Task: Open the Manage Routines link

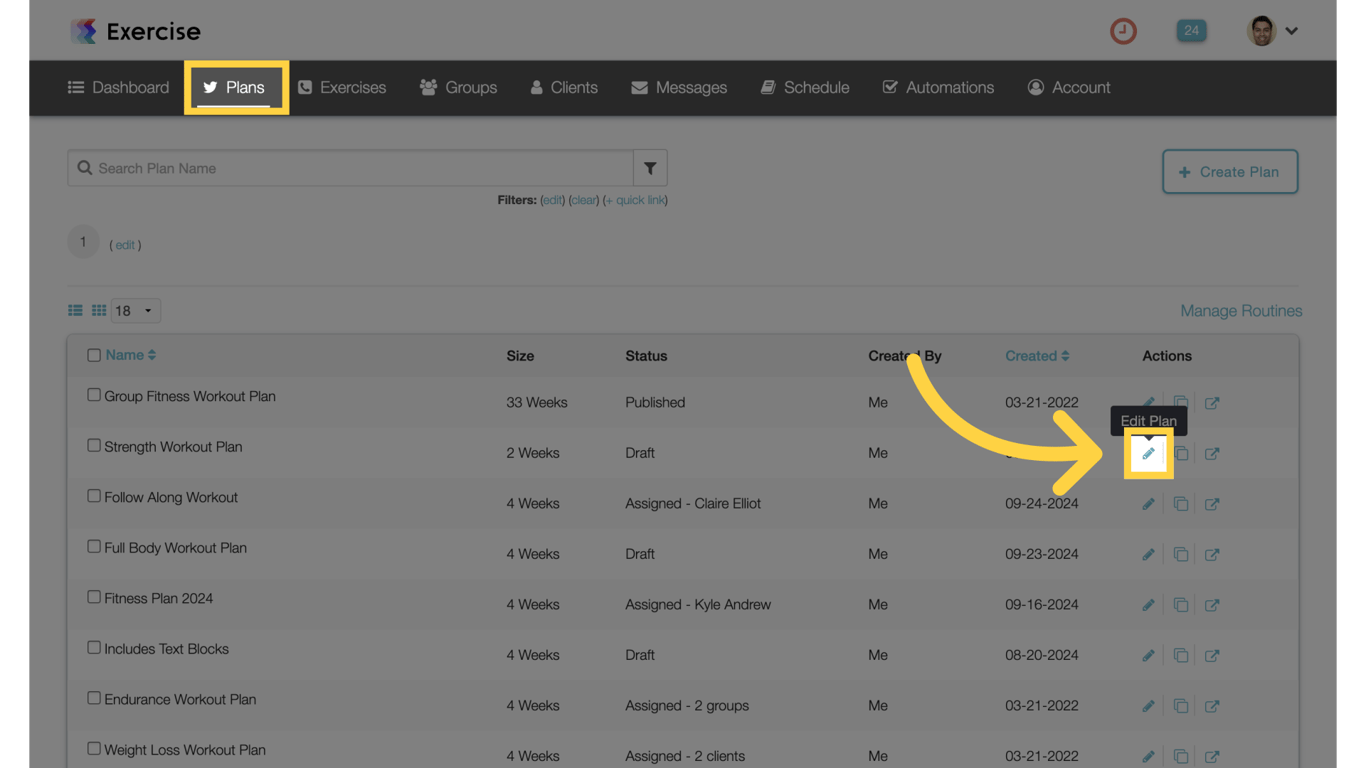Action: click(1240, 311)
